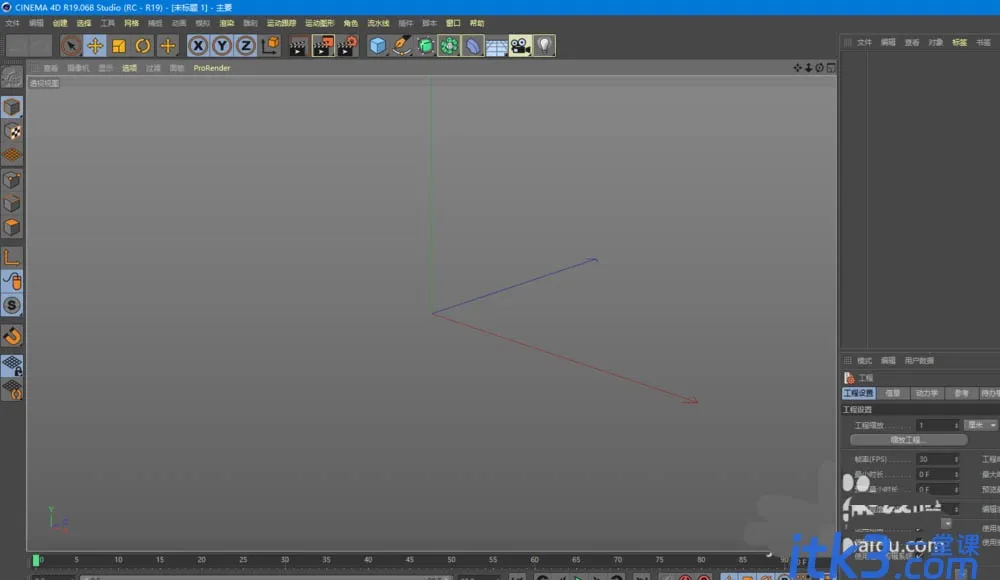Render to Picture Viewer icon
This screenshot has height=580, width=1000.
[x=323, y=46]
